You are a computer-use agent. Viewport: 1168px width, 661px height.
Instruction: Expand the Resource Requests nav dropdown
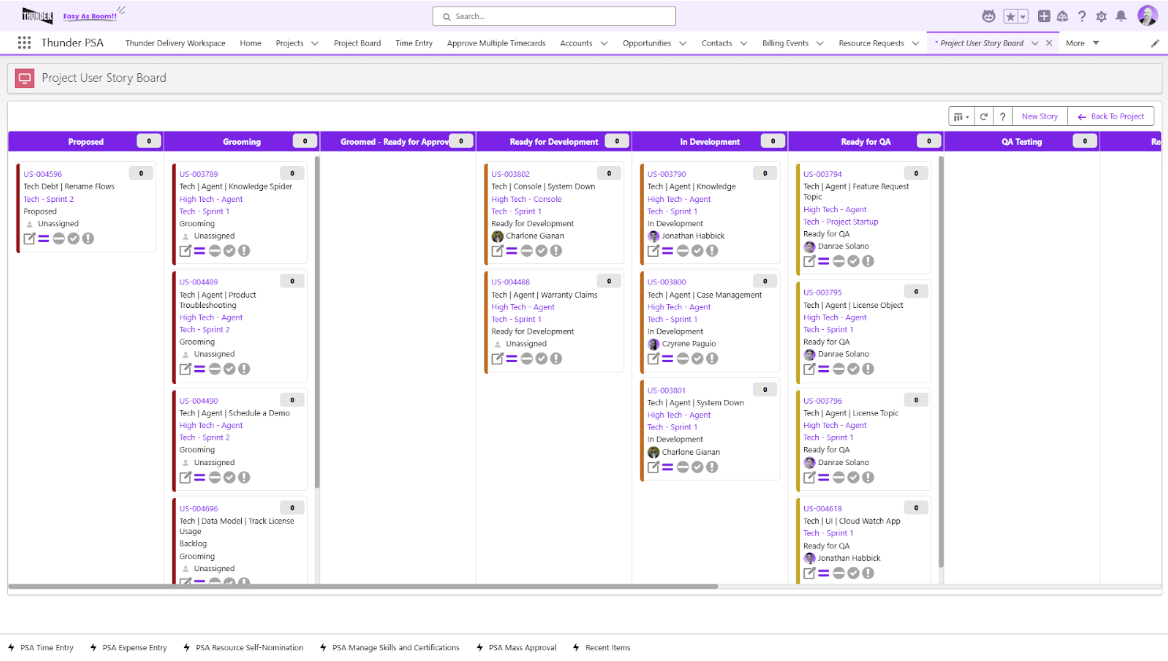[x=915, y=43]
